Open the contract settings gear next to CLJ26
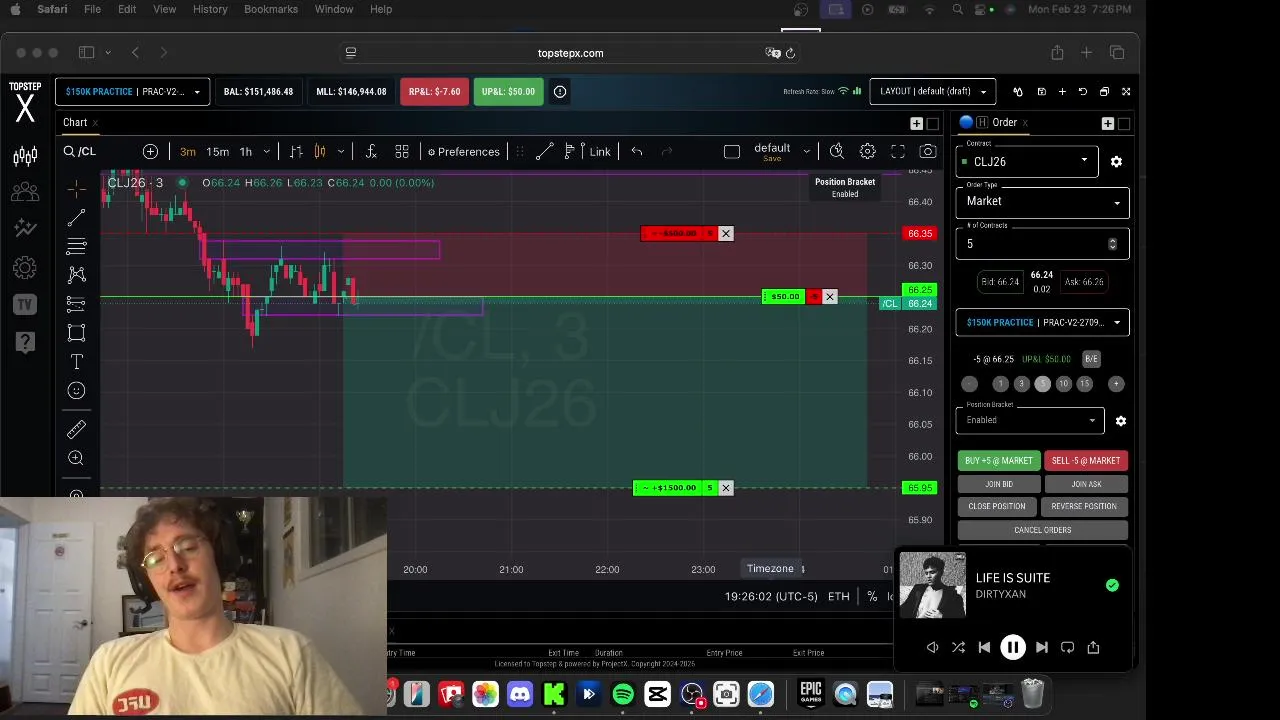1280x720 pixels. [1116, 161]
